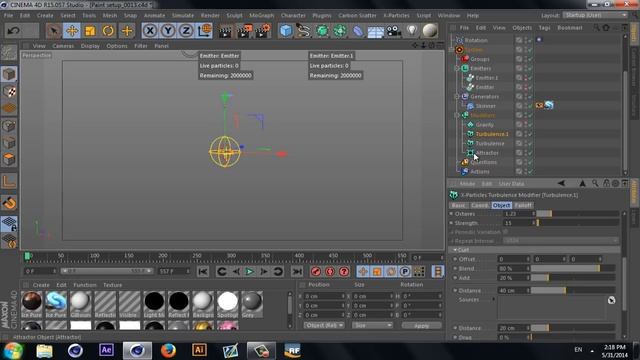640x360 pixels.
Task: Toggle Skinner layer checkbox
Action: point(519,106)
